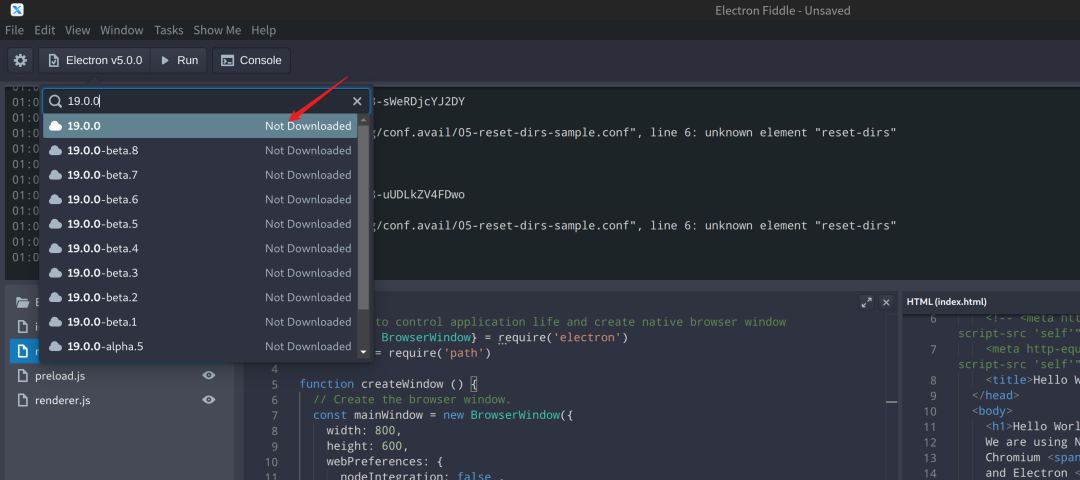This screenshot has height=480, width=1080.
Task: Click the down arrow of the version list scrollbar
Action: (364, 352)
